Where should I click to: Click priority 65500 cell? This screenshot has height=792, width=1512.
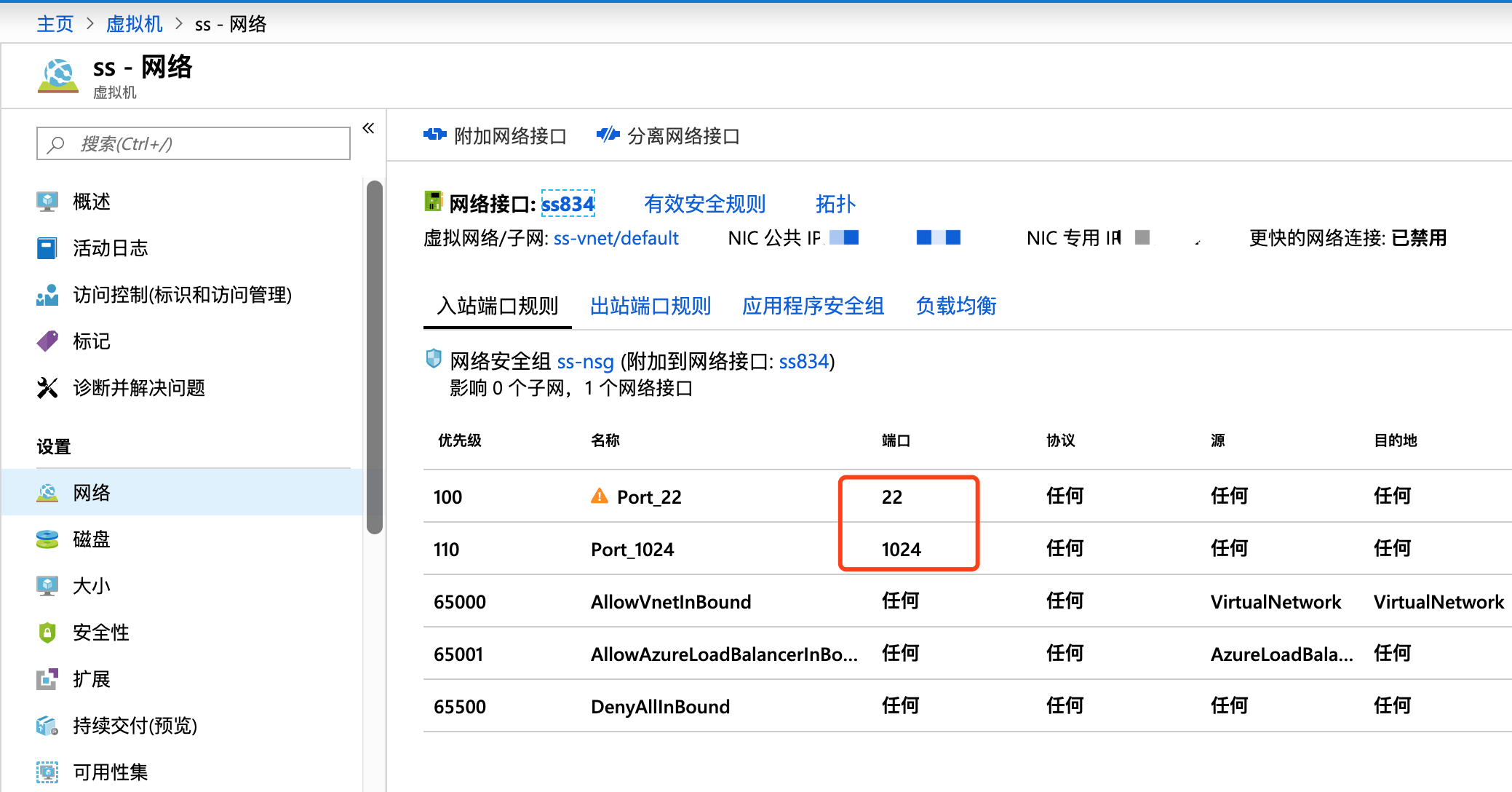pos(460,706)
